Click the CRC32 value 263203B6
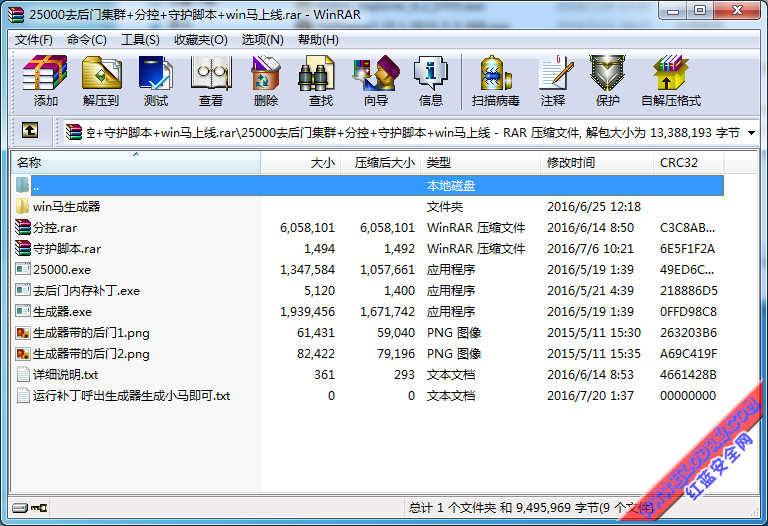The height and width of the screenshot is (526, 768). 688,333
